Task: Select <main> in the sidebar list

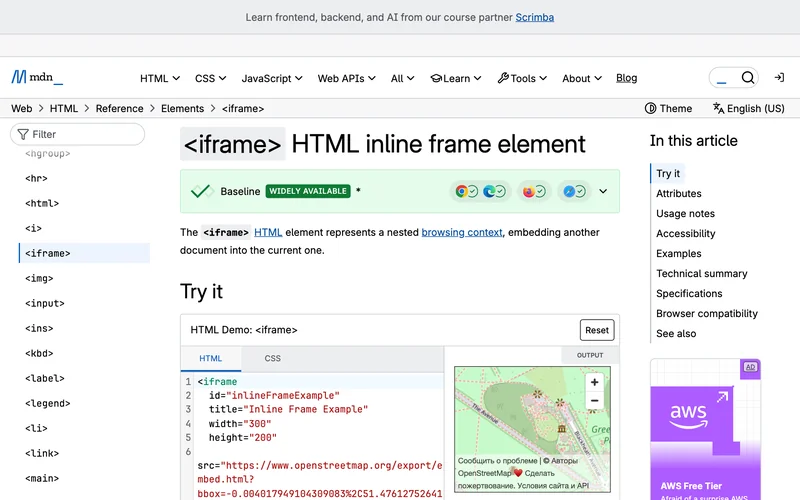Action: click(42, 478)
